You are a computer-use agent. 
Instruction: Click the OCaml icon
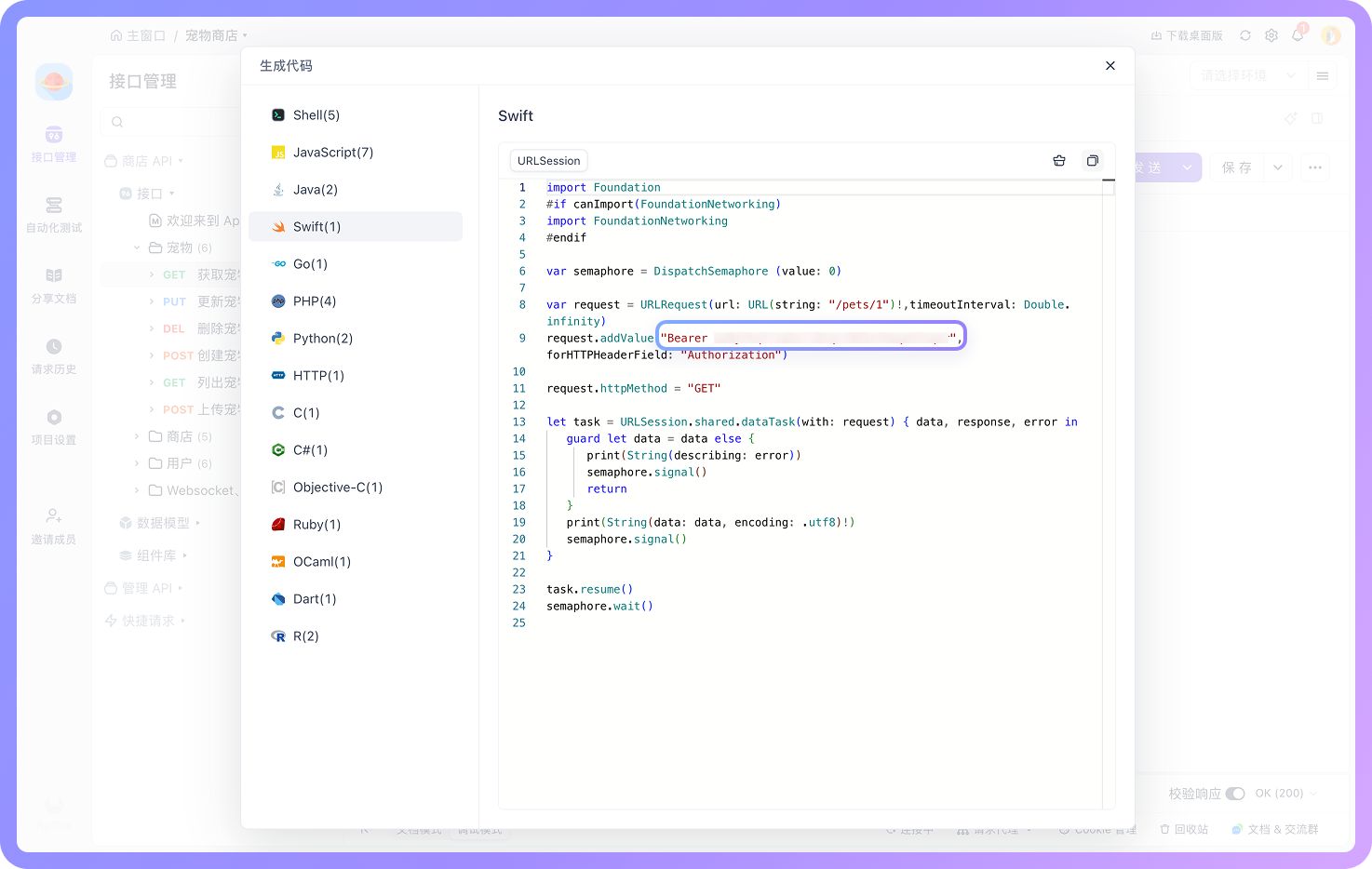click(278, 562)
